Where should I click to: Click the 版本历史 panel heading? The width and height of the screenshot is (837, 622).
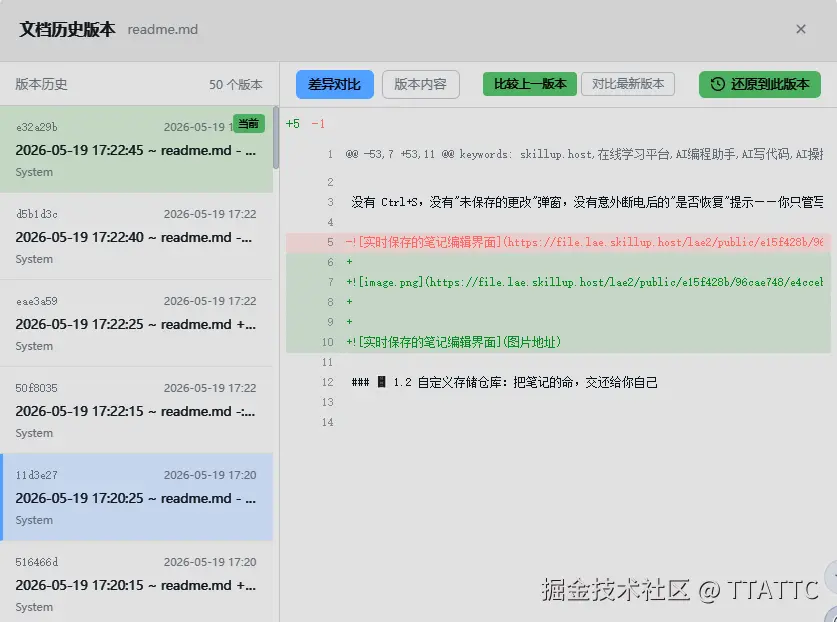point(41,84)
